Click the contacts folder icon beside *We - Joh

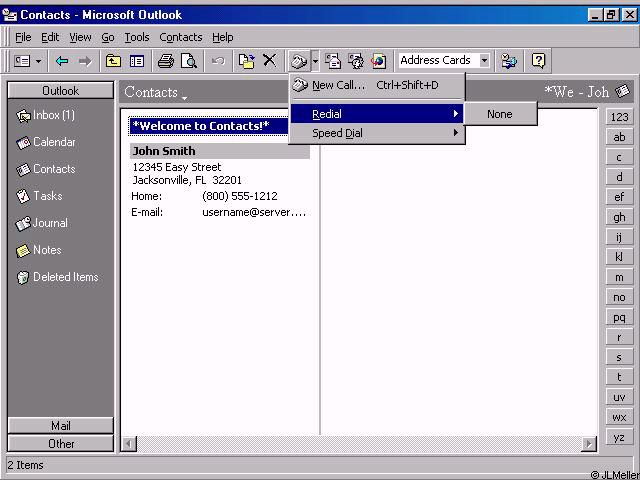(x=622, y=91)
